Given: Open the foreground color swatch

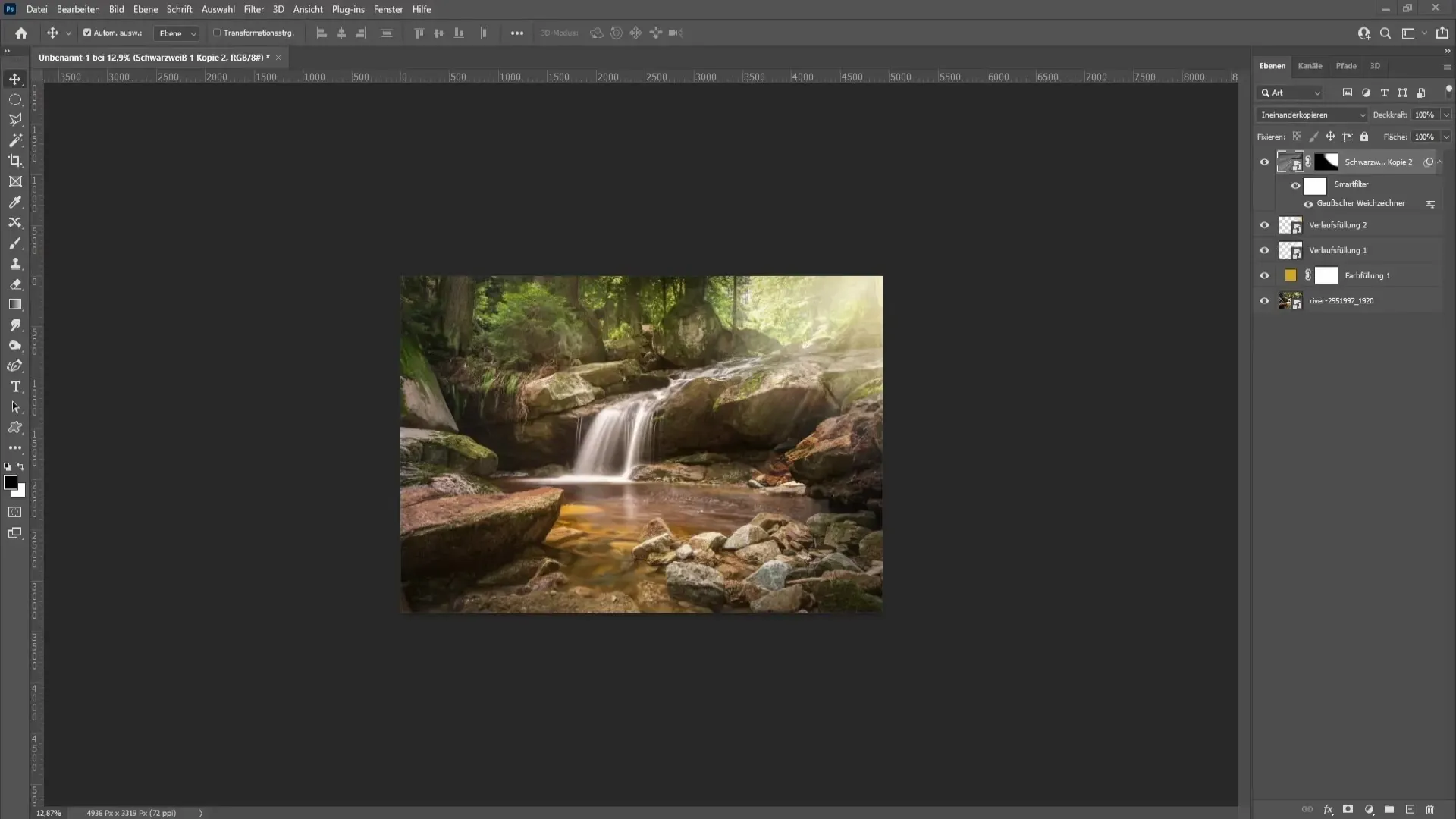Looking at the screenshot, I should click(x=11, y=483).
